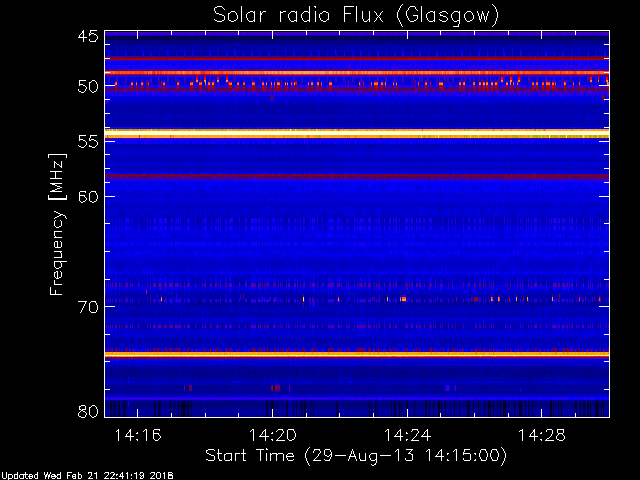Image resolution: width=640 pixels, height=480 pixels.
Task: Click the y-axis tick label 50
Action: pos(88,87)
